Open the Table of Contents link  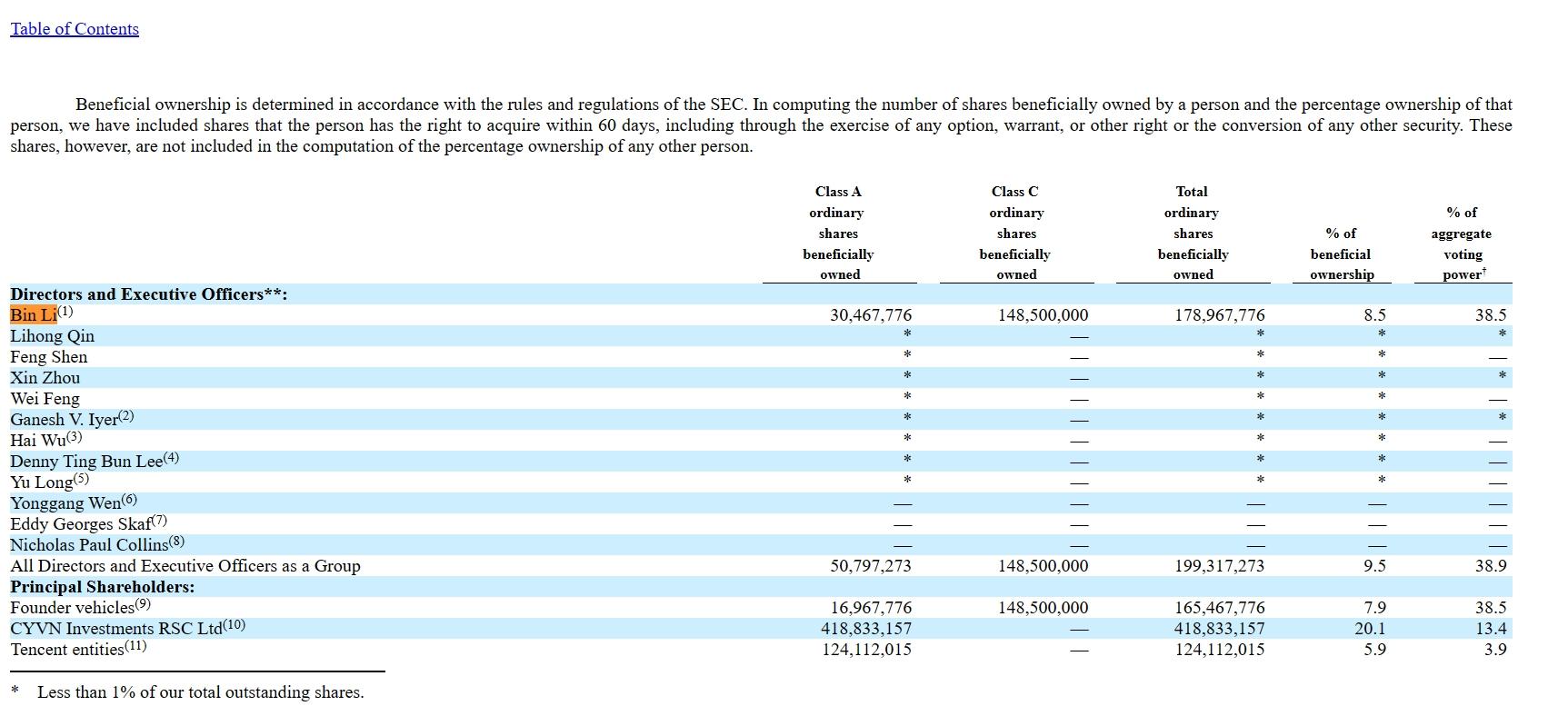click(75, 29)
